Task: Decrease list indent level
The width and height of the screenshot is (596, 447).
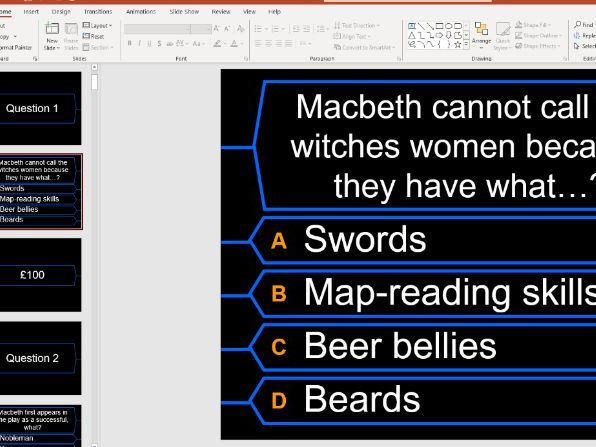Action: pos(296,29)
